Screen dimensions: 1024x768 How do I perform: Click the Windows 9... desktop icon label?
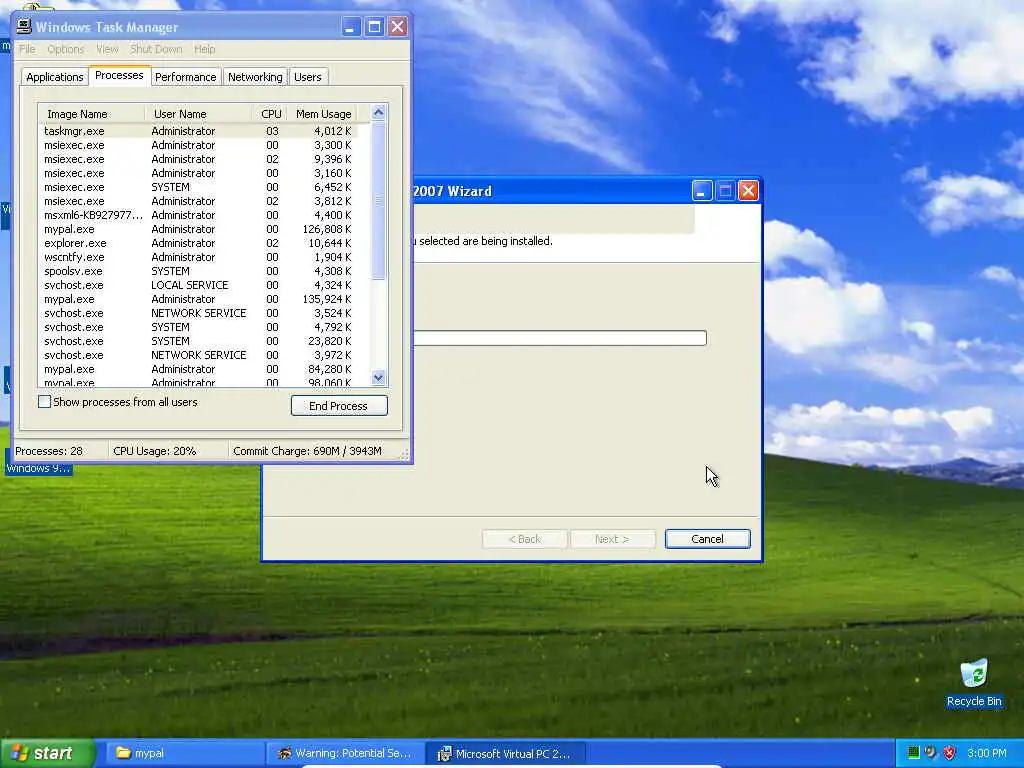tap(38, 468)
